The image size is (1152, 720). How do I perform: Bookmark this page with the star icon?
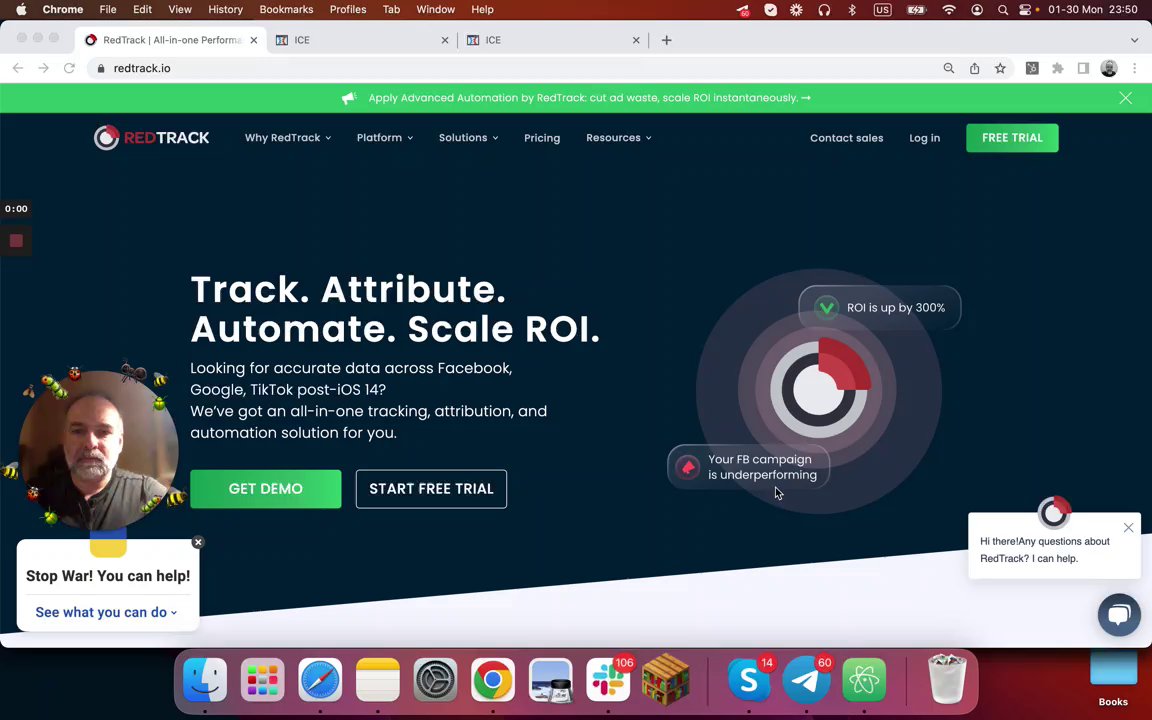(1000, 68)
